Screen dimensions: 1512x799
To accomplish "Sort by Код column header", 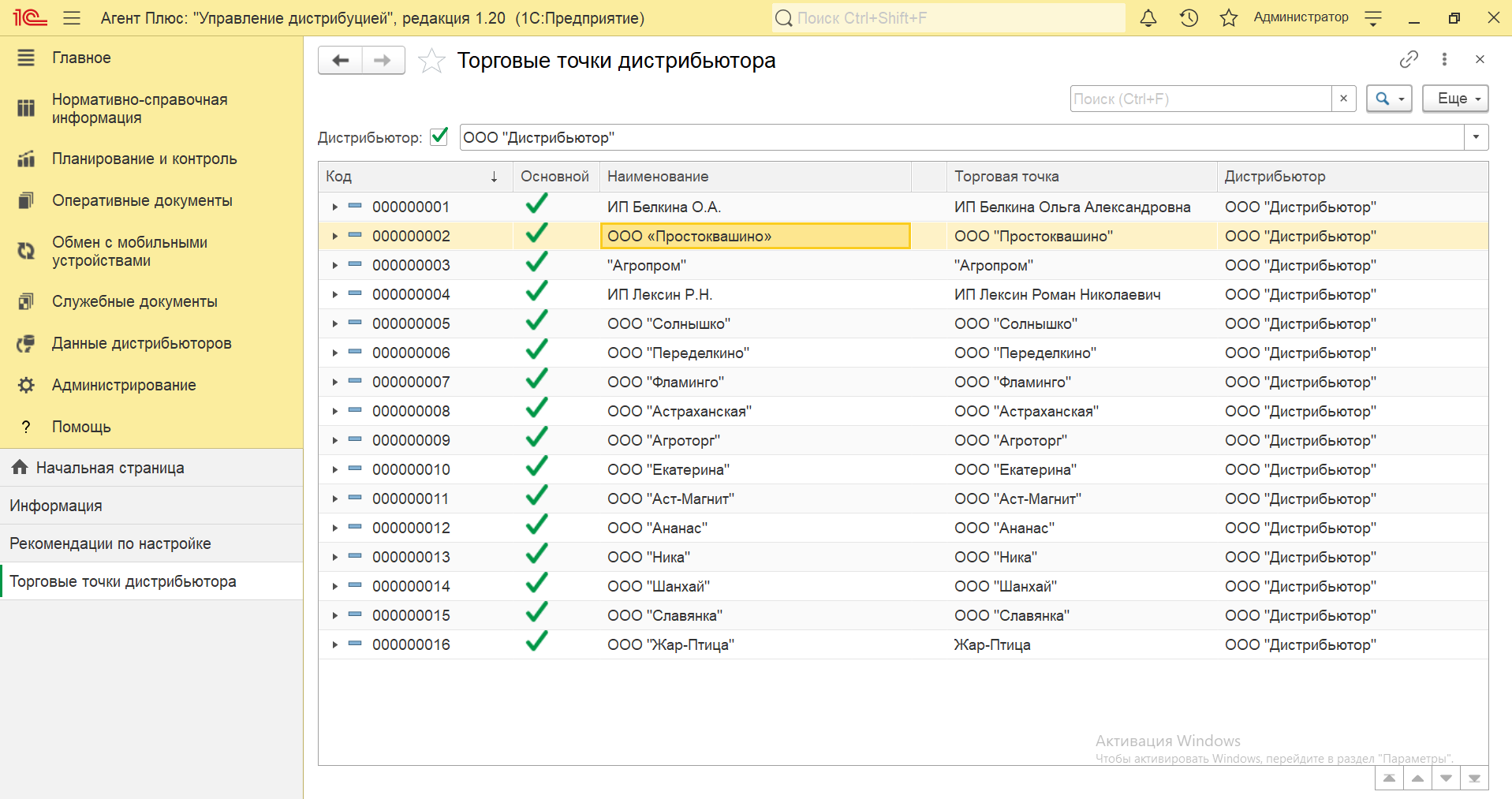I will point(416,177).
